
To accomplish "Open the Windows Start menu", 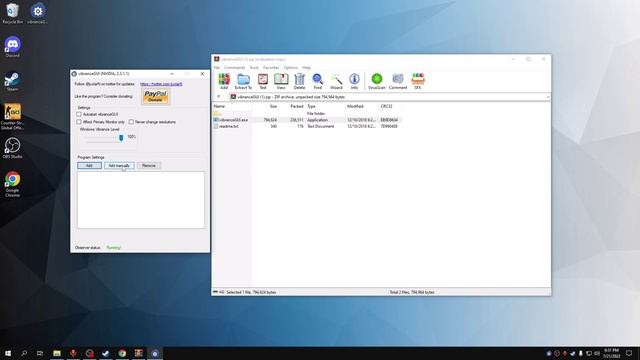I will [8, 353].
